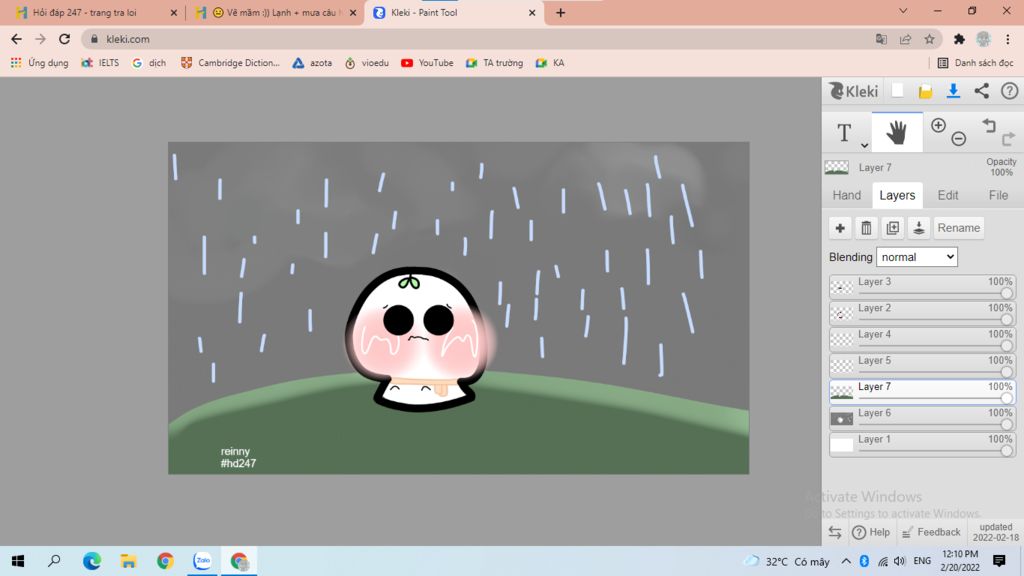
Task: Download the image with save icon
Action: (953, 91)
